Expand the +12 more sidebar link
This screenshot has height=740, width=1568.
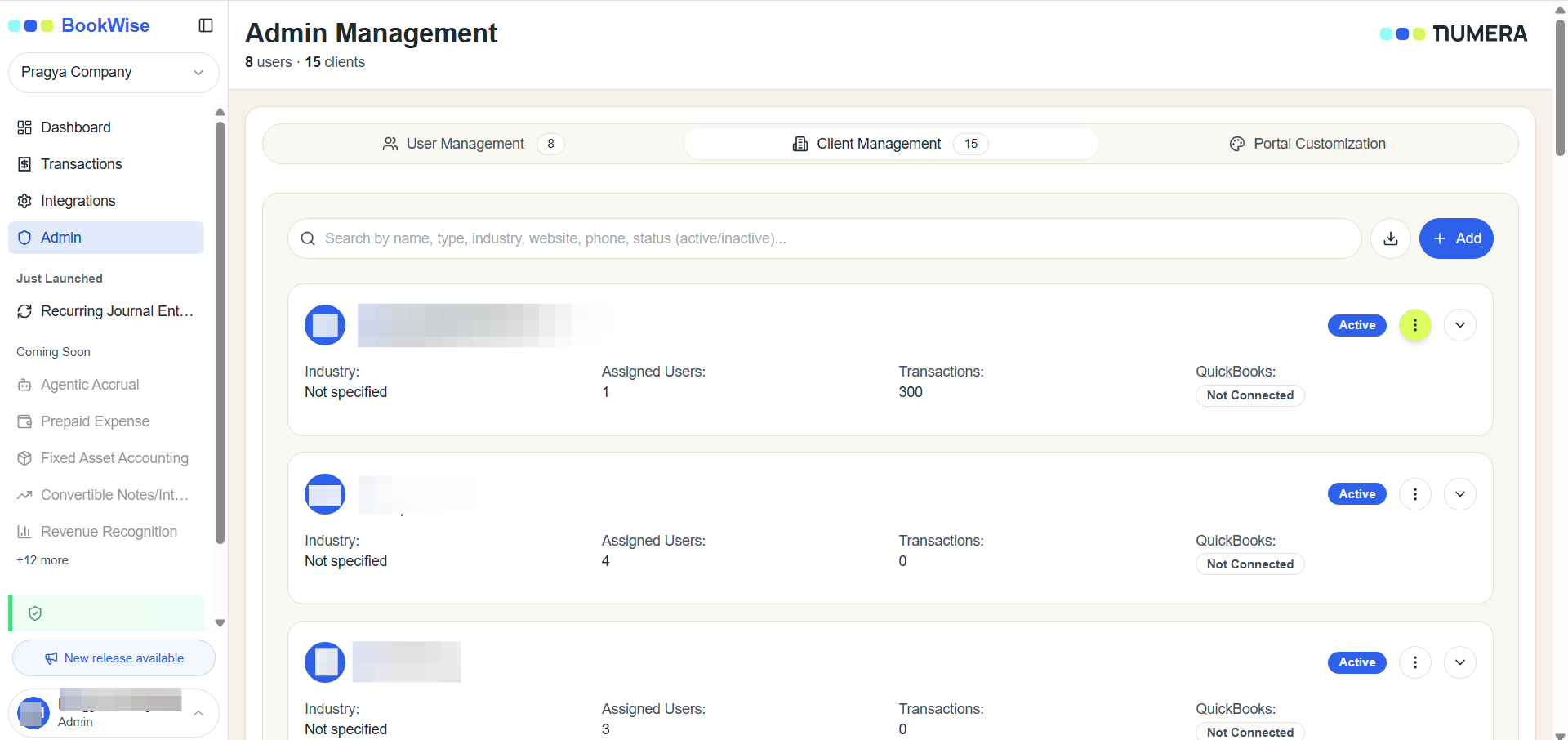(x=42, y=560)
